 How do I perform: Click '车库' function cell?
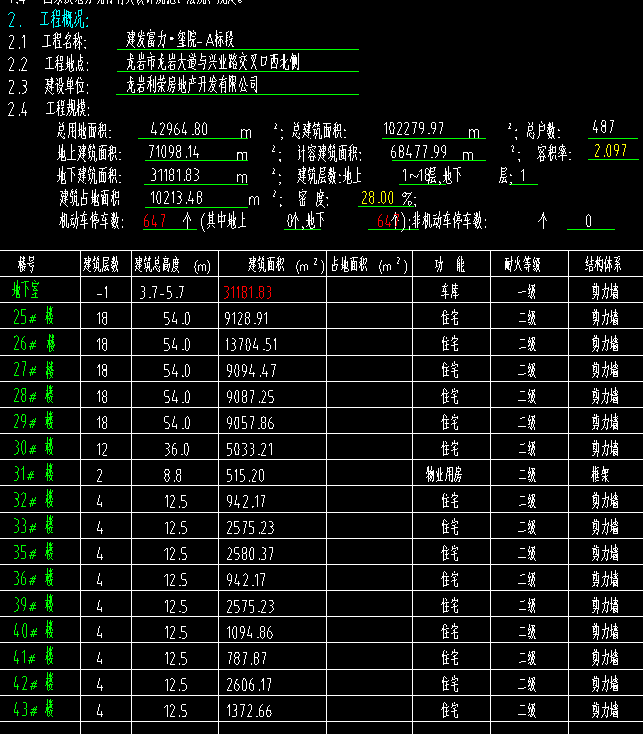click(x=450, y=292)
